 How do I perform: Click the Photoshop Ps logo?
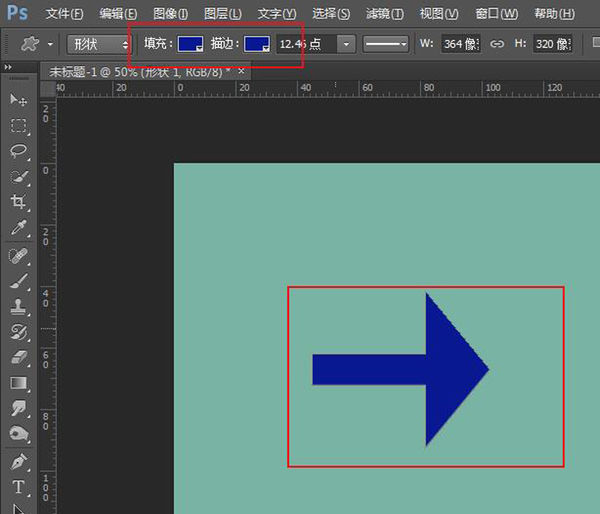[17, 13]
